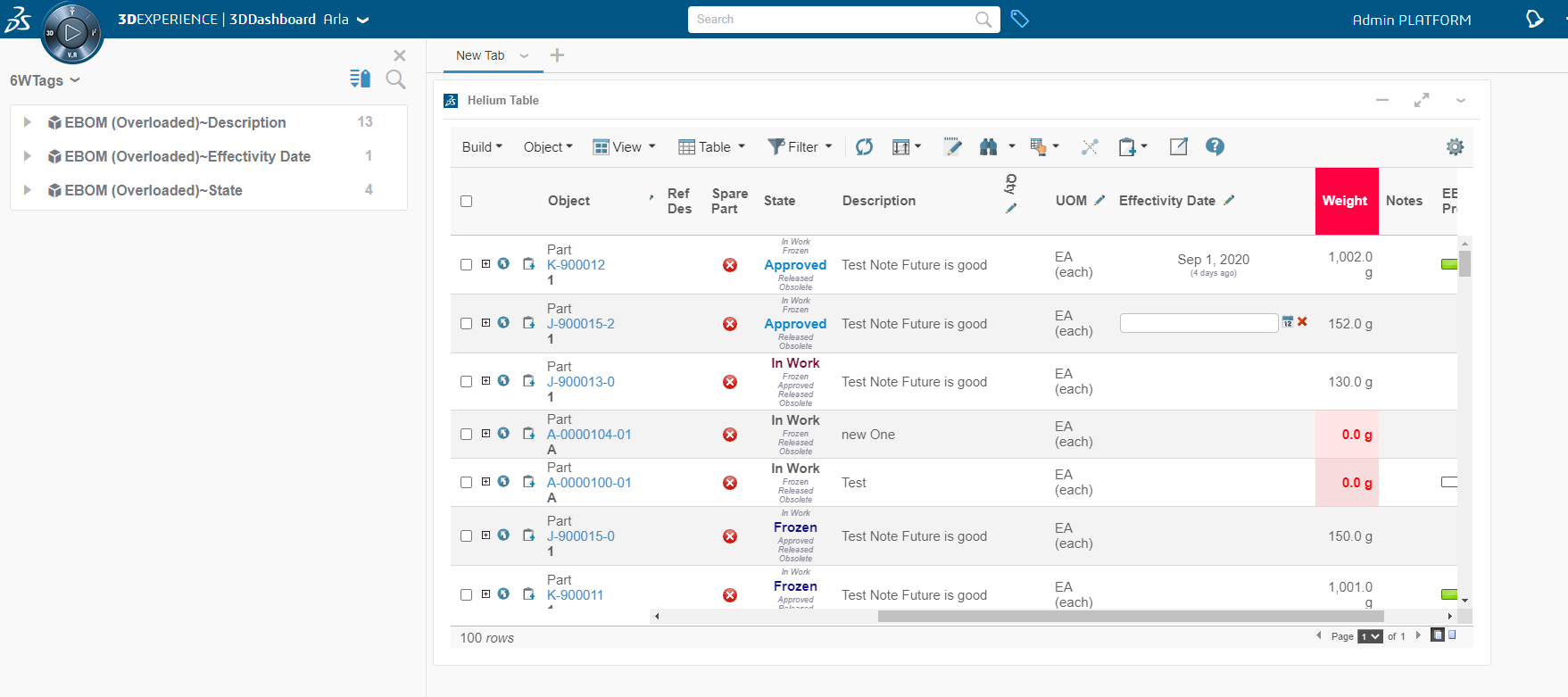Screen dimensions: 1568x697
Task: Open the Build menu
Action: pyautogui.click(x=482, y=147)
